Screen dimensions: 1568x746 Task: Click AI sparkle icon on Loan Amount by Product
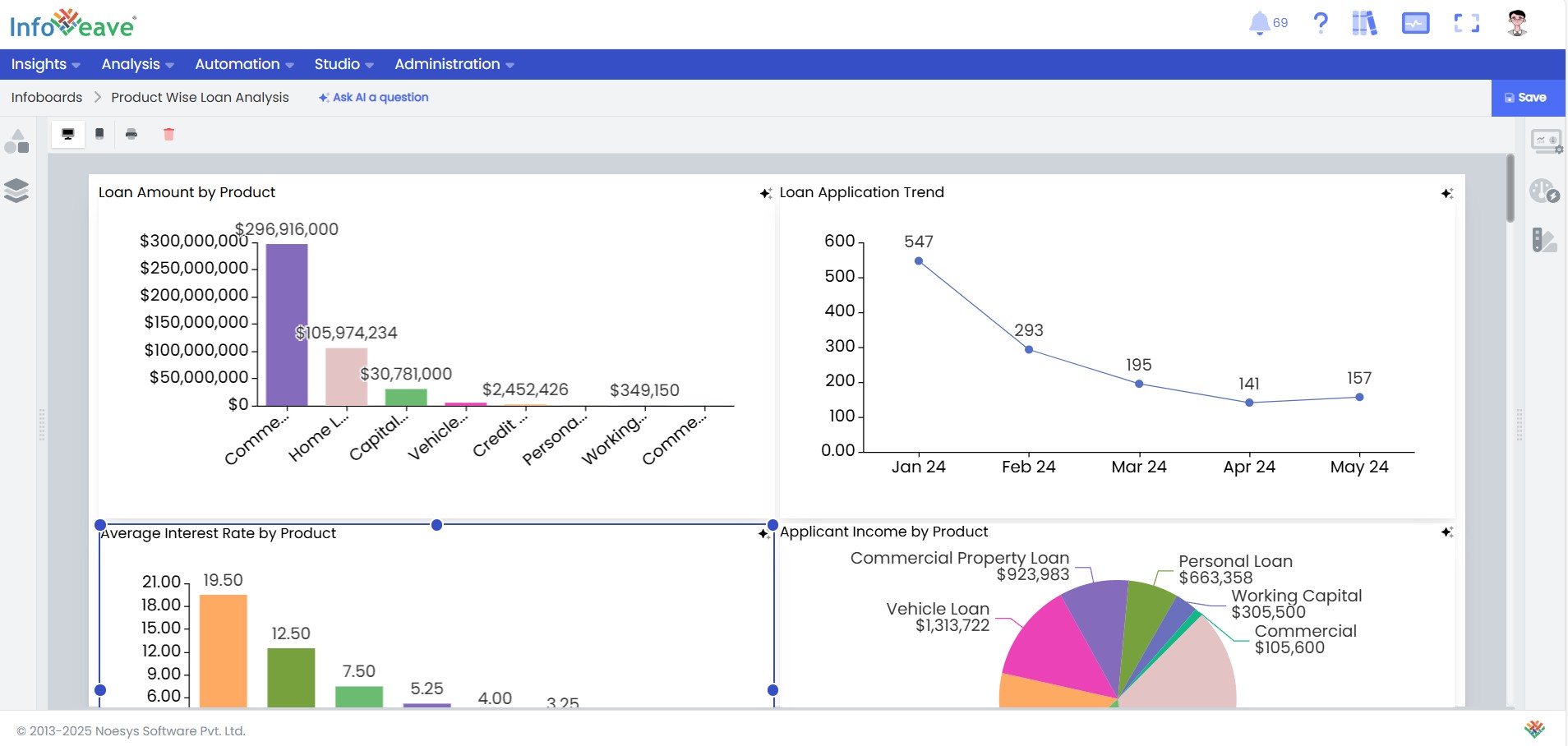click(x=765, y=193)
